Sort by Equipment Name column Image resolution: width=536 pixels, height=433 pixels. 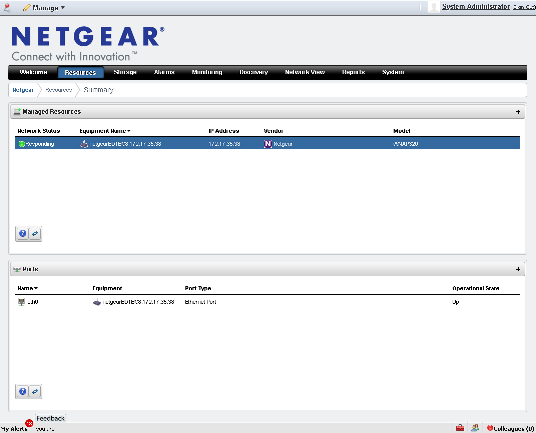pyautogui.click(x=105, y=131)
